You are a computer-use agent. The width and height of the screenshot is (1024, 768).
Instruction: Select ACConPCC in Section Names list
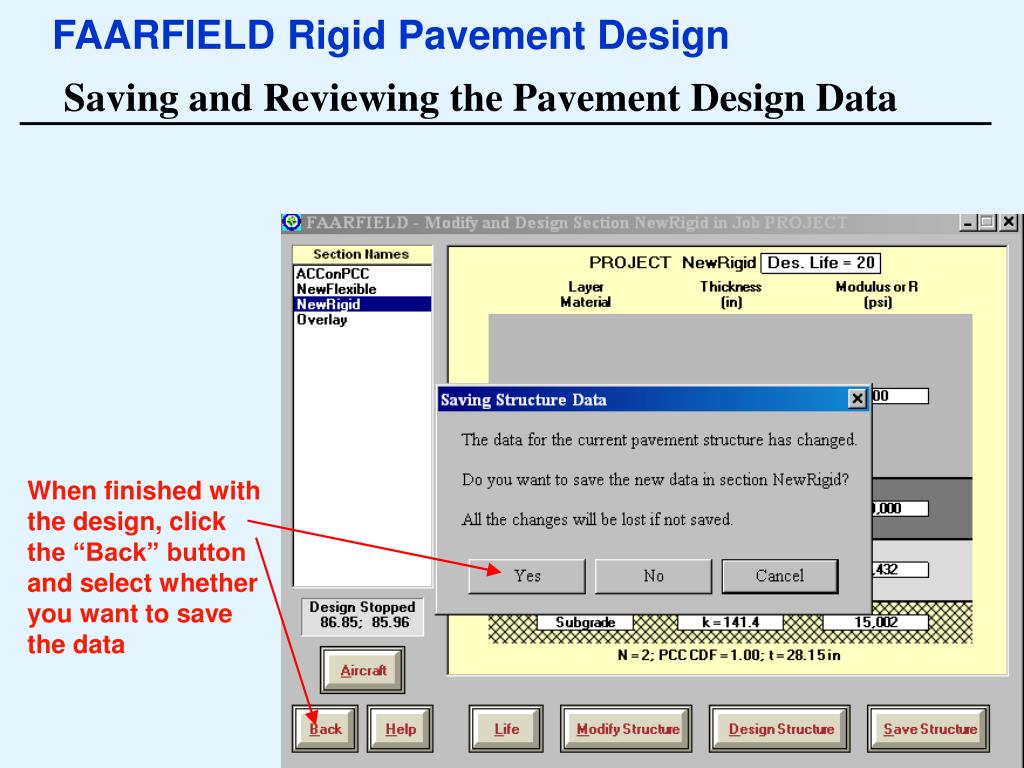coord(362,274)
